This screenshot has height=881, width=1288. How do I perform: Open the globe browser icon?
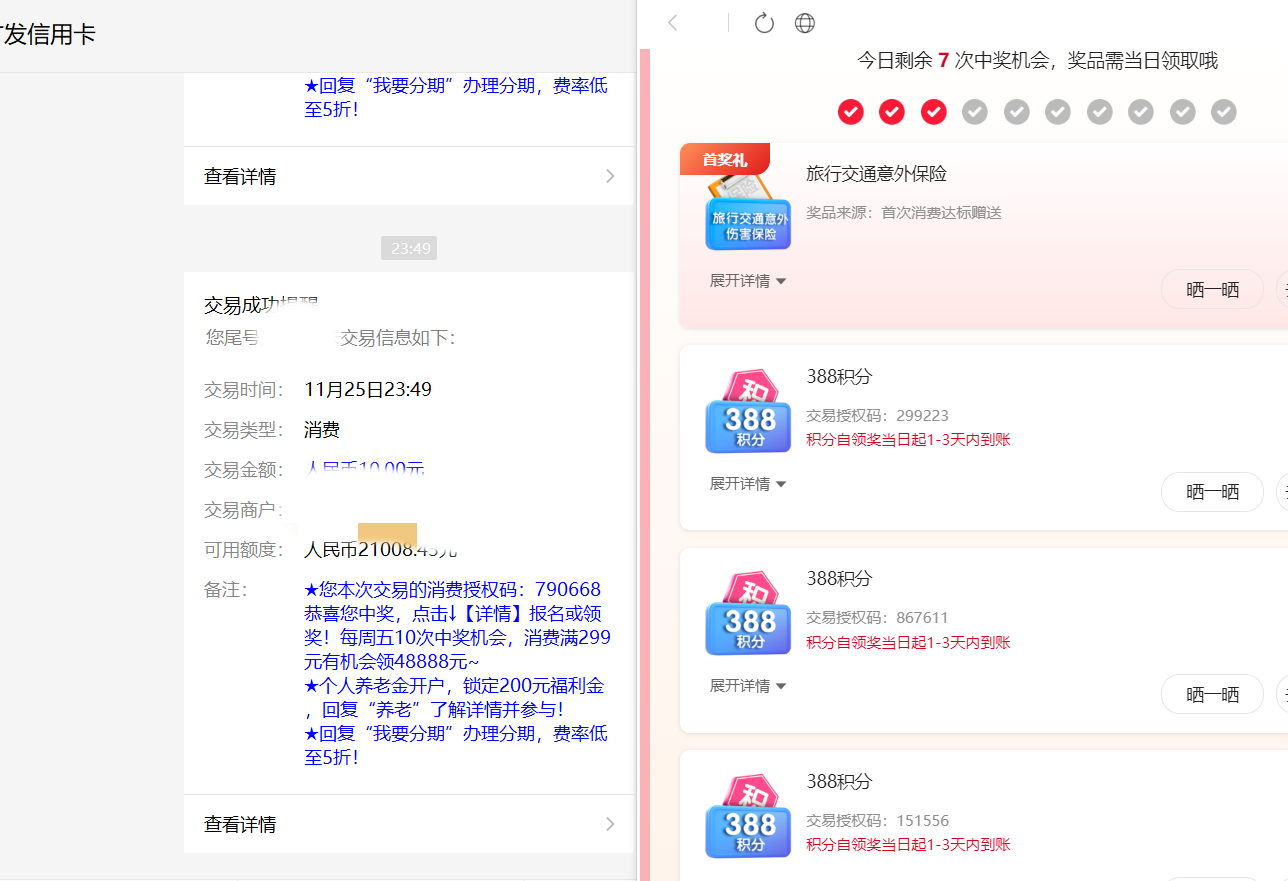click(x=804, y=23)
